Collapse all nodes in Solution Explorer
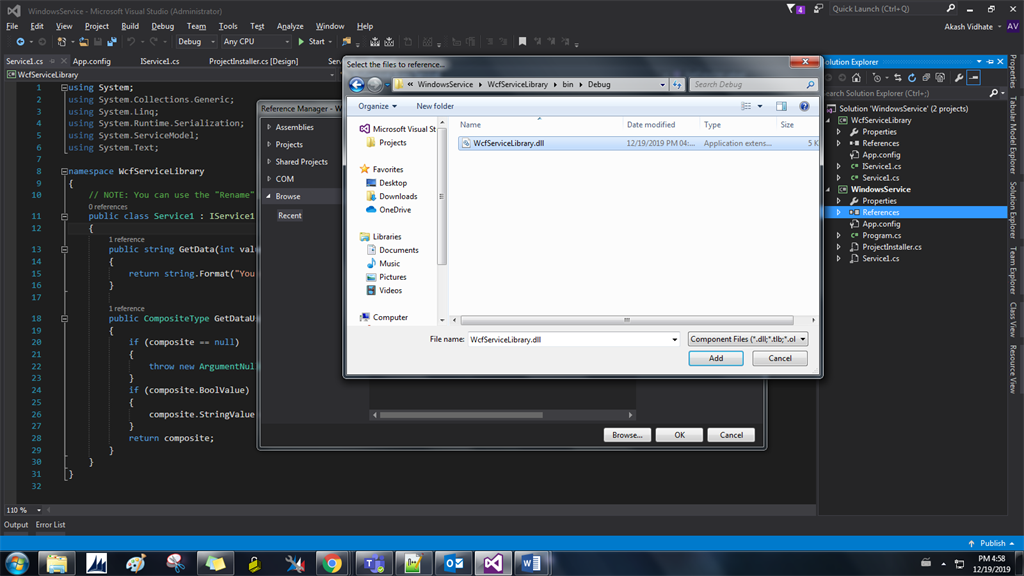Image resolution: width=1024 pixels, height=576 pixels. point(926,78)
